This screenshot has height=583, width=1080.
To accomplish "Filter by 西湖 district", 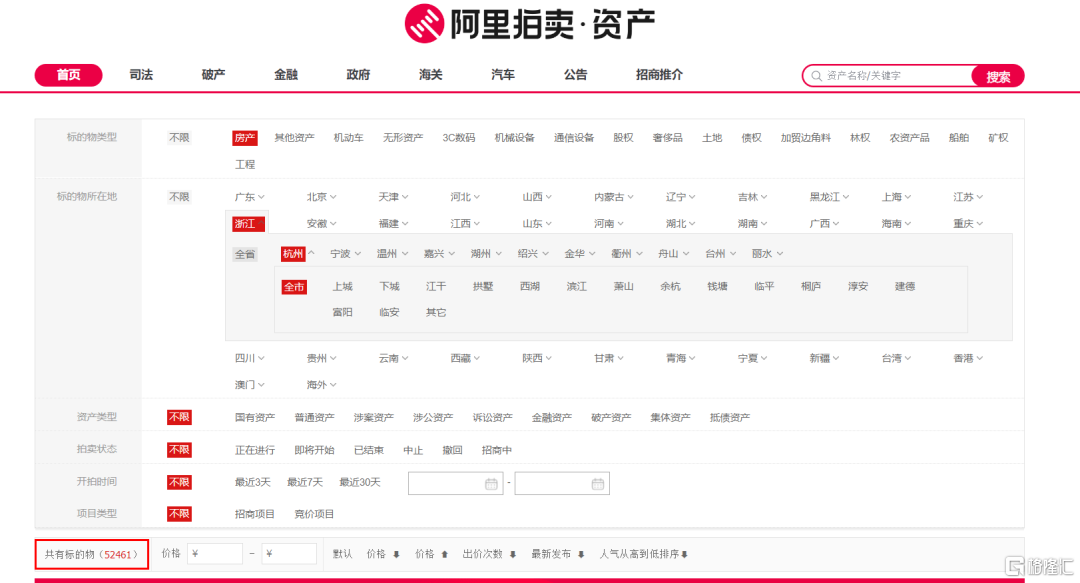I will click(x=530, y=287).
